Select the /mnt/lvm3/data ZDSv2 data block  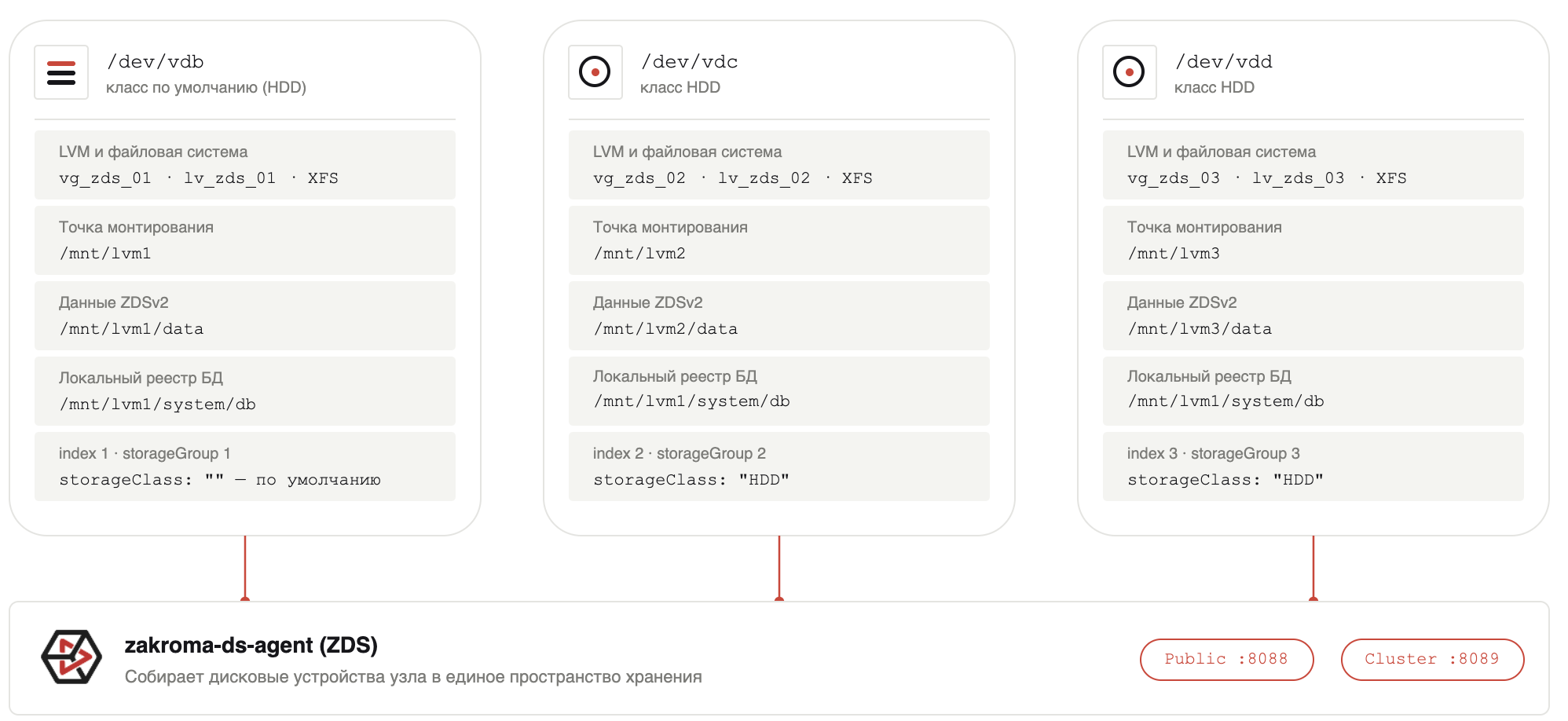[1313, 316]
